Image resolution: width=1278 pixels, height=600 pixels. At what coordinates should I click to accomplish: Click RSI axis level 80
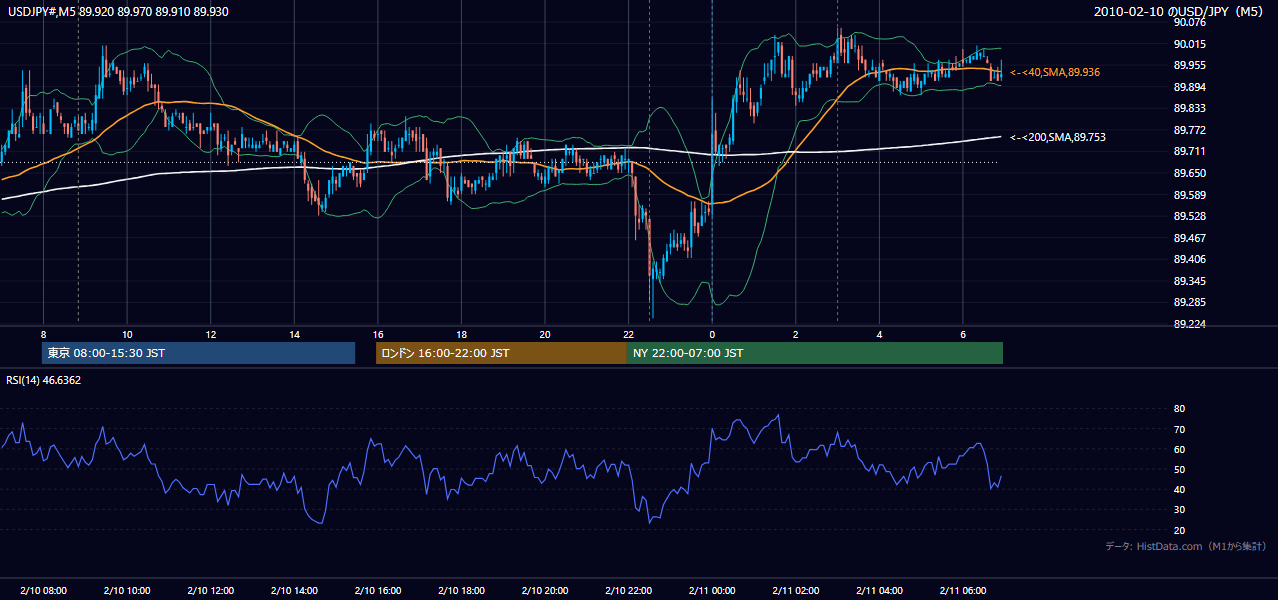(x=1180, y=409)
